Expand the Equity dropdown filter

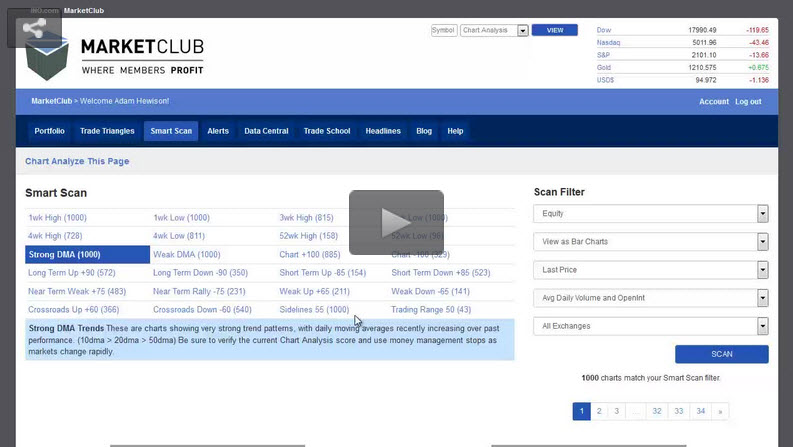click(x=651, y=214)
